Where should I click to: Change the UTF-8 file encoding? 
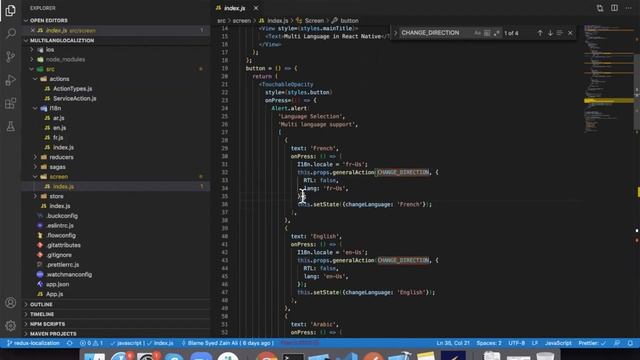pyautogui.click(x=516, y=343)
